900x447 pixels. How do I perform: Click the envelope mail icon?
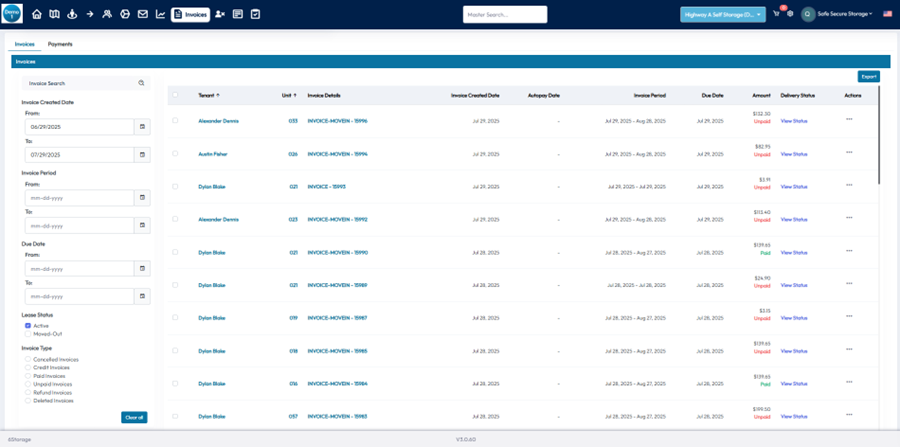pyautogui.click(x=142, y=14)
